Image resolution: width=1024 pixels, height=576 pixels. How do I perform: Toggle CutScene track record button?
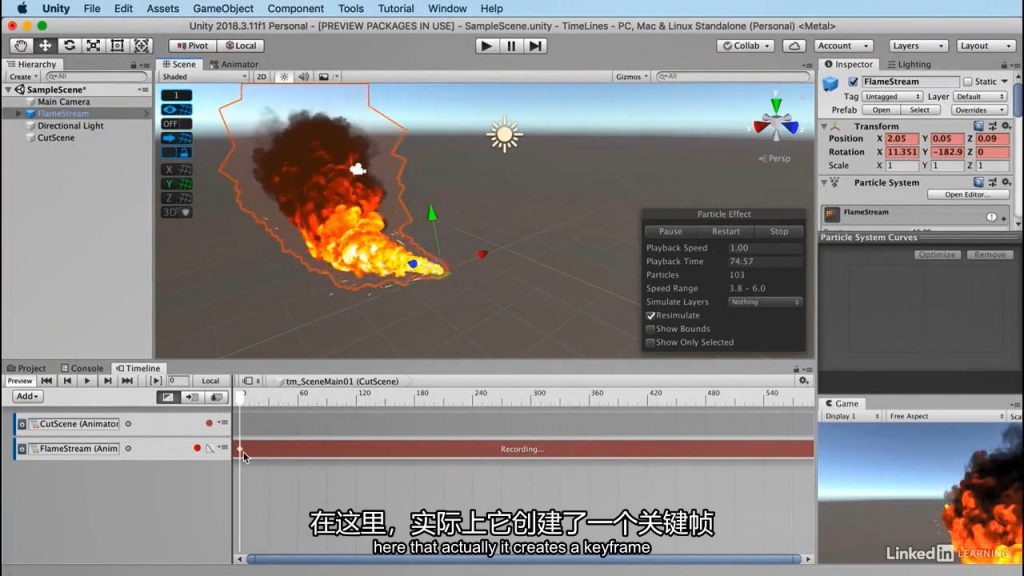pos(209,423)
